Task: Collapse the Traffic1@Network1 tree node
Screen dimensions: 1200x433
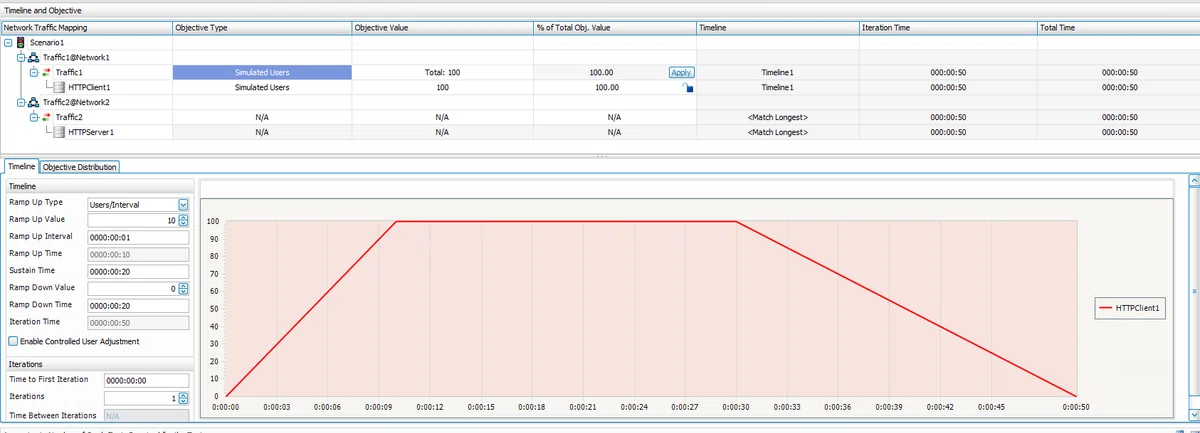Action: click(x=20, y=57)
